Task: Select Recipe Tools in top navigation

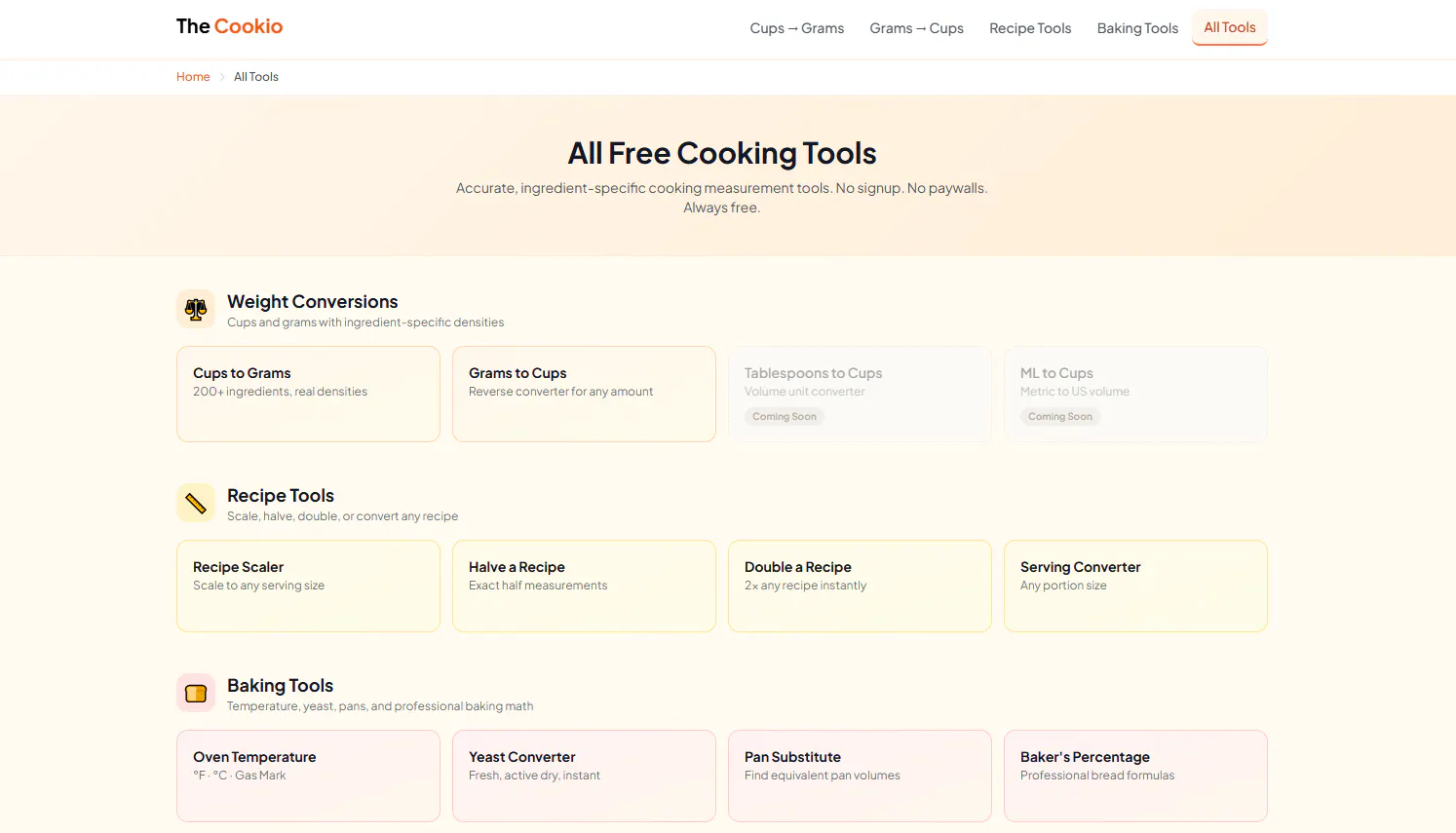Action: tap(1030, 28)
